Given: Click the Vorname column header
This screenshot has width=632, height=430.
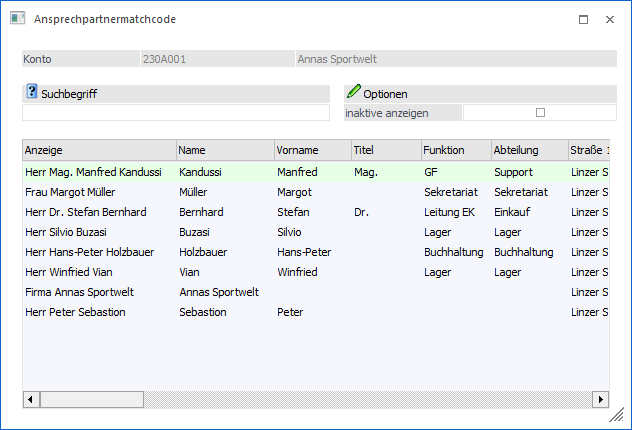Looking at the screenshot, I should pos(311,150).
